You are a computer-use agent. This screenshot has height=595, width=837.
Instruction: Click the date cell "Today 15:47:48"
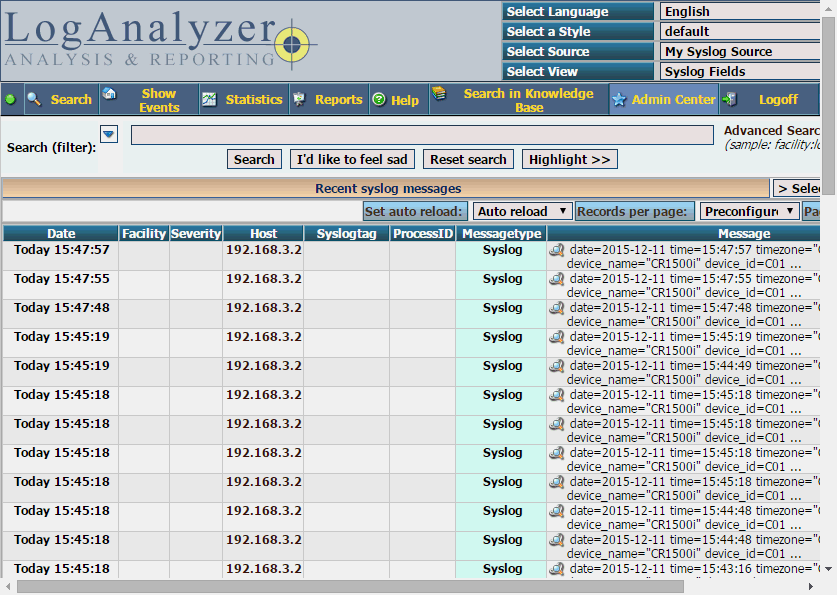(61, 307)
